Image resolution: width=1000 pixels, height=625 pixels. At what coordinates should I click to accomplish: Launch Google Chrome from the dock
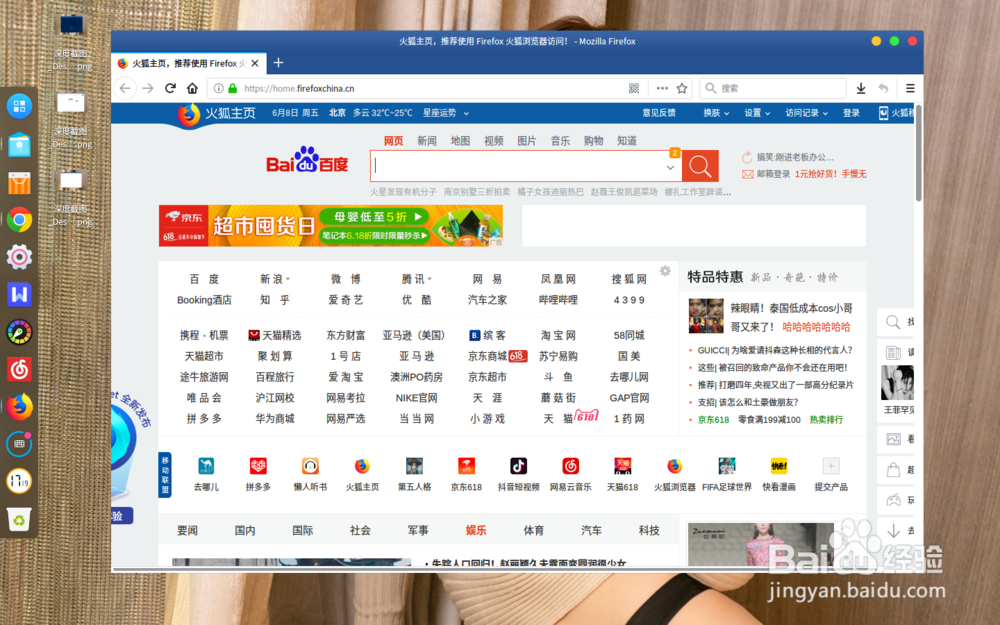tap(19, 220)
